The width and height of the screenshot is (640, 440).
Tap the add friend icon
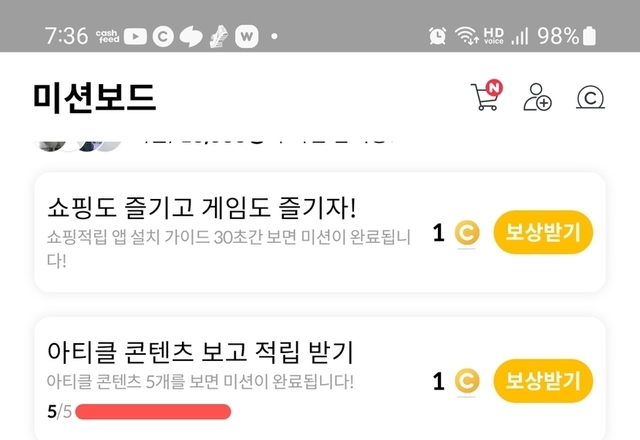537,97
